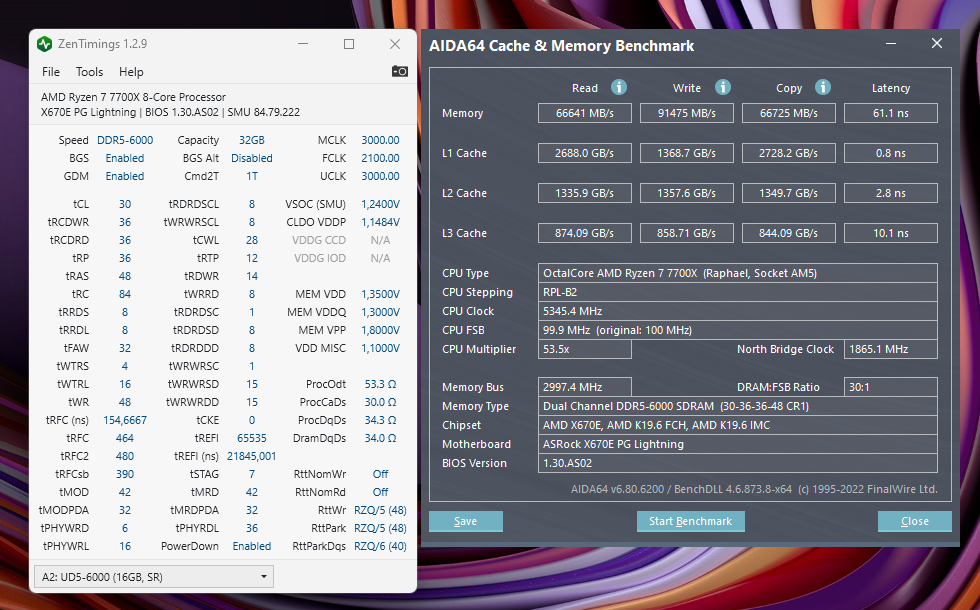Viewport: 980px width, 610px height.
Task: Click the BGS Alt value Disabled
Action: click(x=252, y=158)
